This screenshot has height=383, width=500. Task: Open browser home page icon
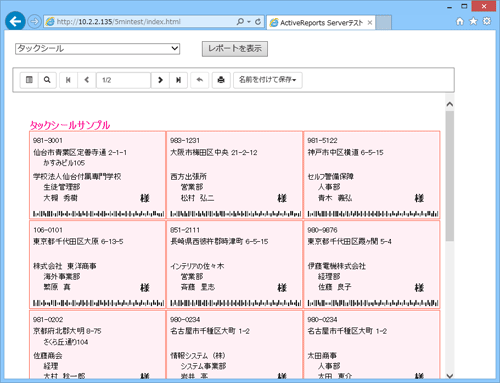pos(460,22)
